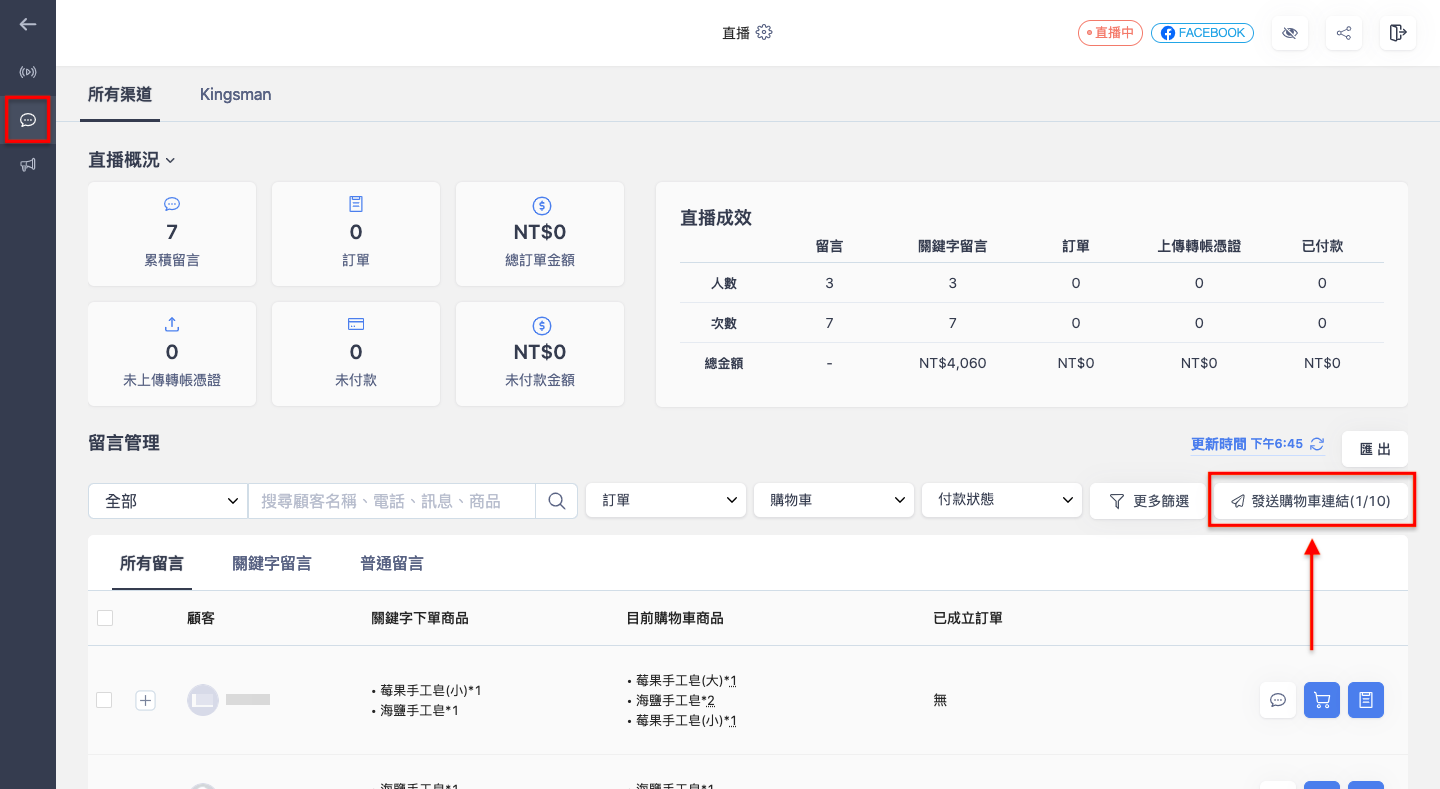Open the settings gear next to 直播
This screenshot has height=789, width=1440.
[764, 32]
